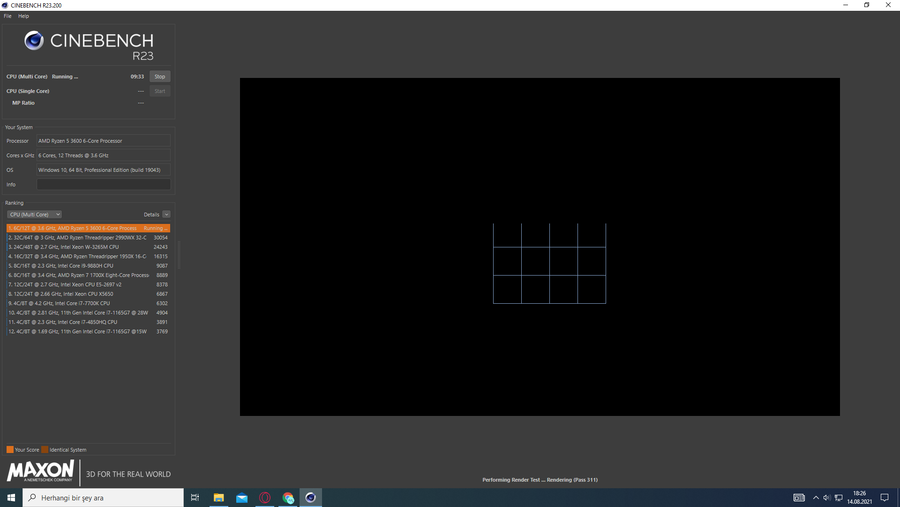This screenshot has height=507, width=900.
Task: Select the Intel Xeon X5650 ranking row
Action: click(x=88, y=294)
